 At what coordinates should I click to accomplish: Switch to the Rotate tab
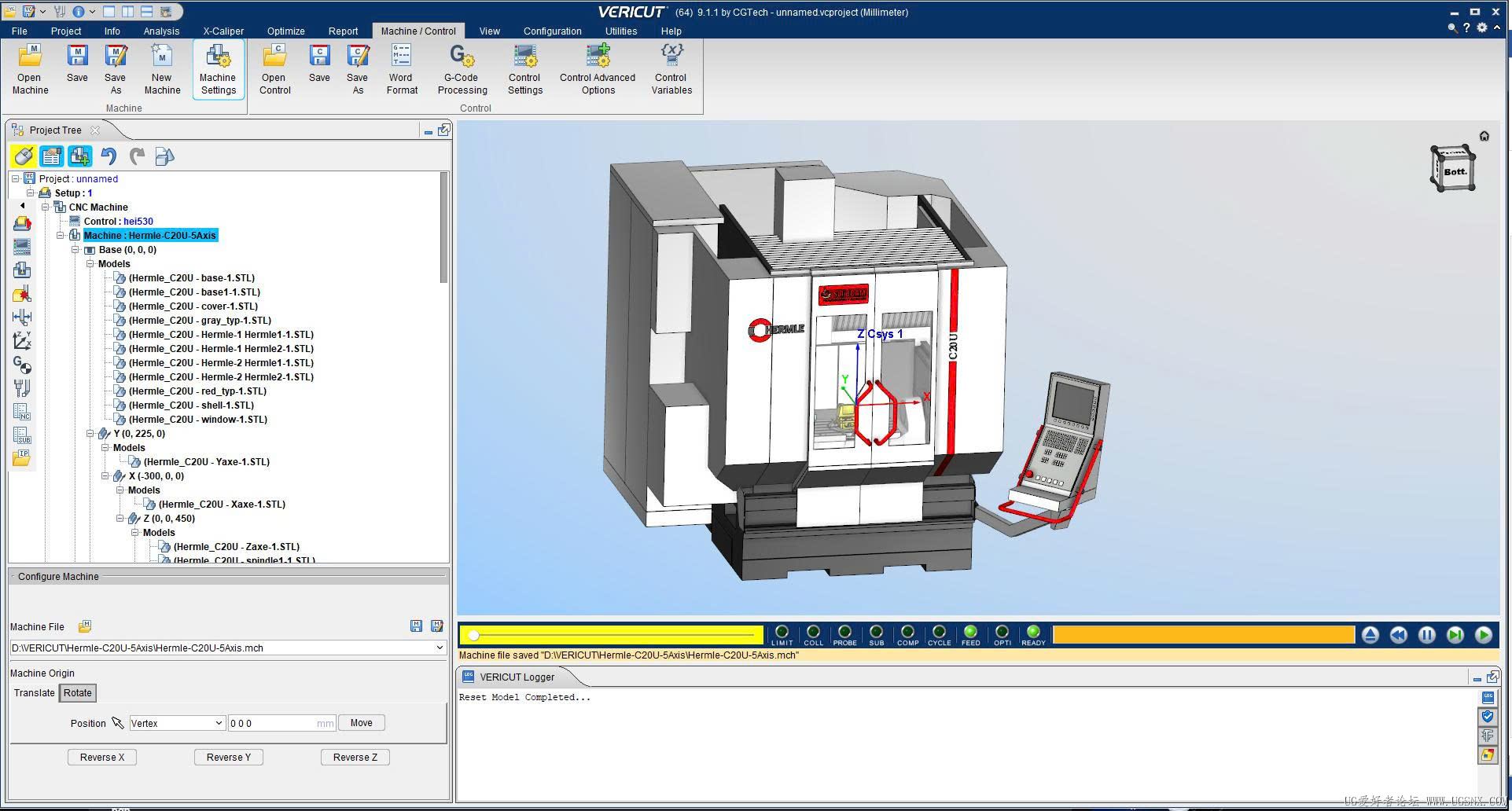(x=77, y=692)
